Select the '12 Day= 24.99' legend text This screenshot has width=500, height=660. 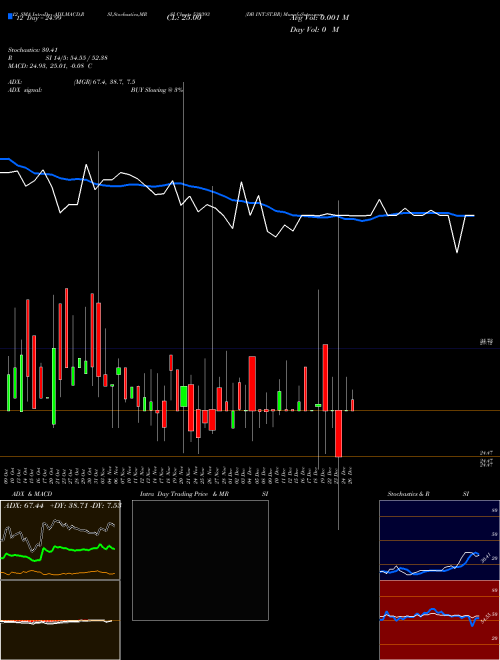[38, 18]
